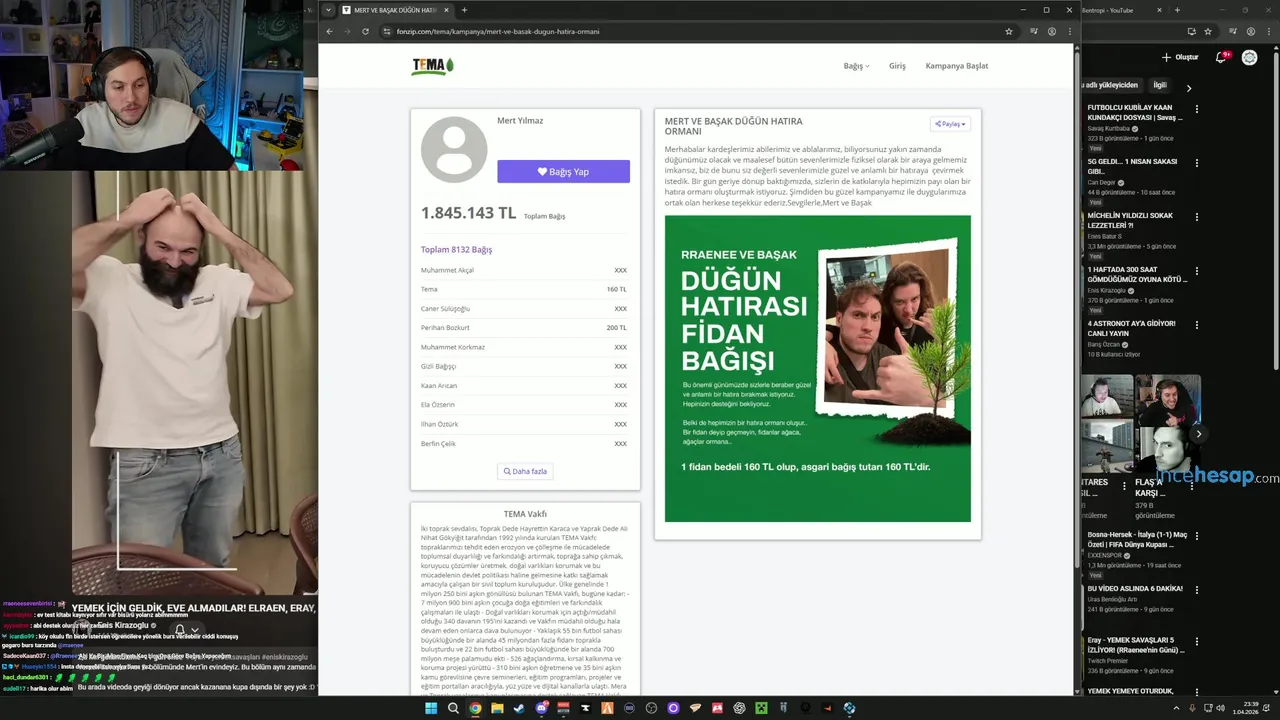Open Google Chrome from the taskbar
Image resolution: width=1280 pixels, height=720 pixels.
(x=475, y=708)
